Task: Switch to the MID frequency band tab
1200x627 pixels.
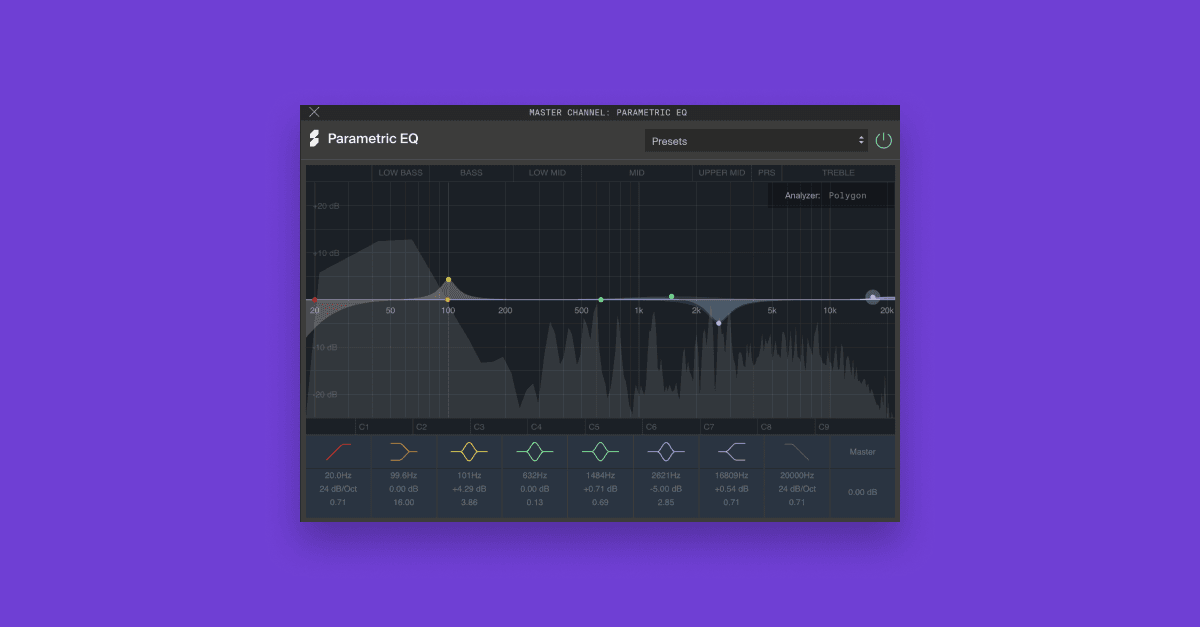Action: point(636,172)
